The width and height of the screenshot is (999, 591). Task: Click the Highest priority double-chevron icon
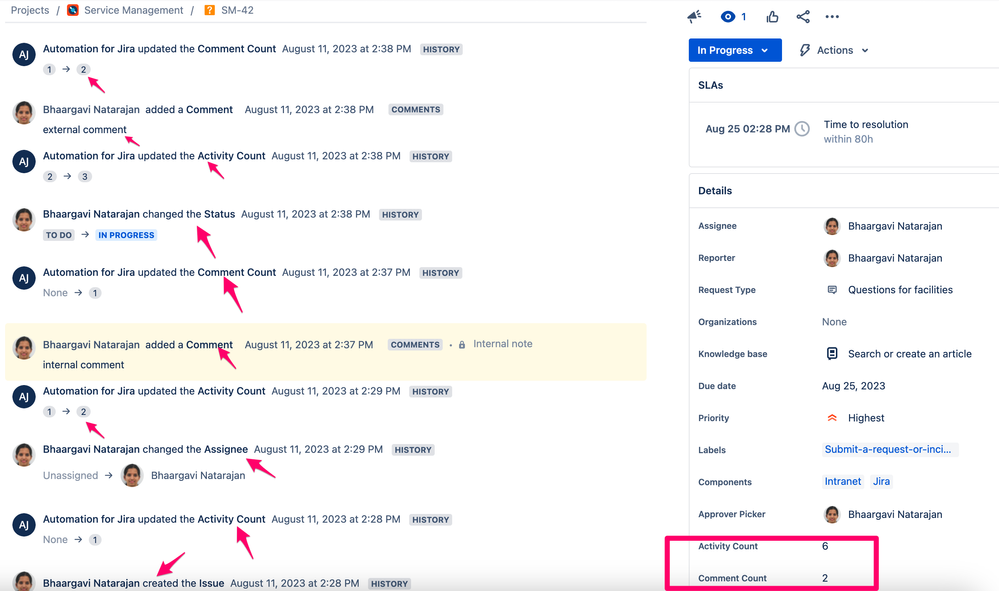[832, 418]
